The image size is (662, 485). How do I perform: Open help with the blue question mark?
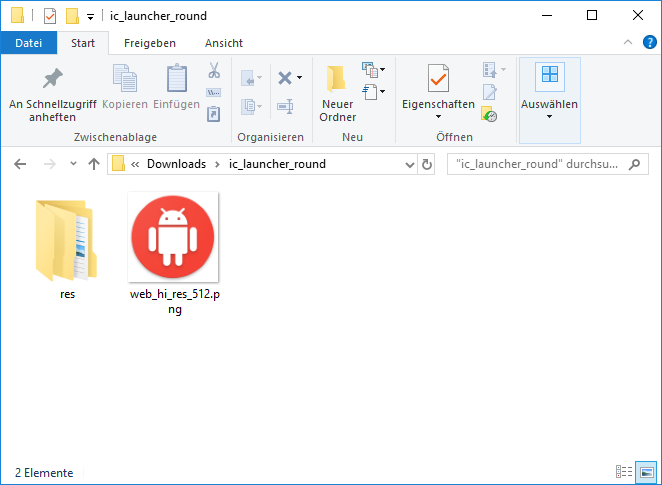[647, 43]
